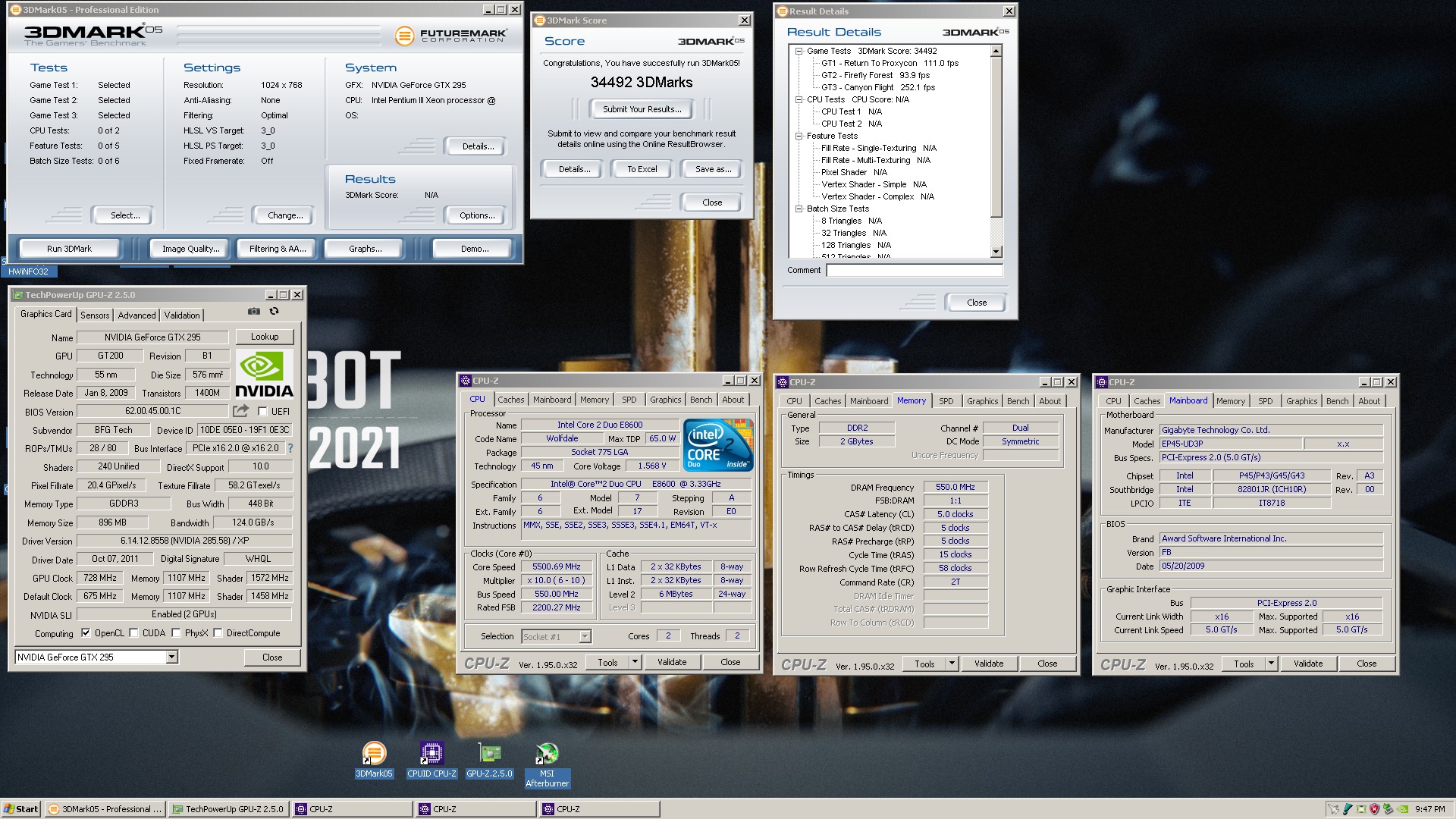The width and height of the screenshot is (1456, 819).
Task: Open Tools dropdown arrow in CPU-Z Memory window
Action: [x=952, y=664]
